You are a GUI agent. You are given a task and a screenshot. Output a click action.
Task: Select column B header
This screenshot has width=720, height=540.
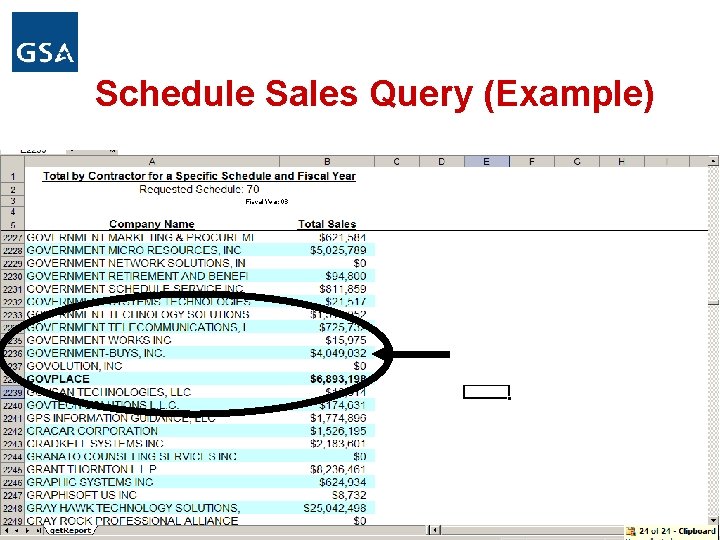click(x=327, y=161)
